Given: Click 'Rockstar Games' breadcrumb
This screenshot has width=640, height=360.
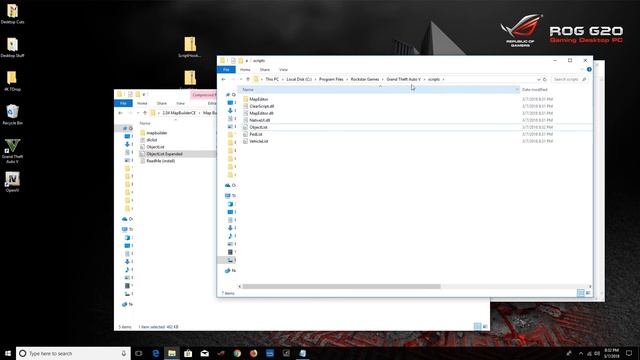Looking at the screenshot, I should point(365,79).
